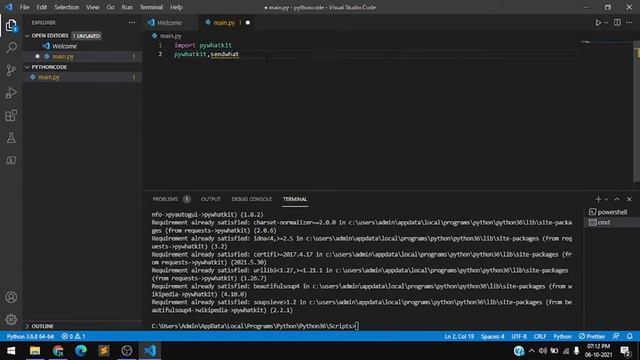This screenshot has width=640, height=360.
Task: Open Explorer views and more actions menu
Action: 132,22
